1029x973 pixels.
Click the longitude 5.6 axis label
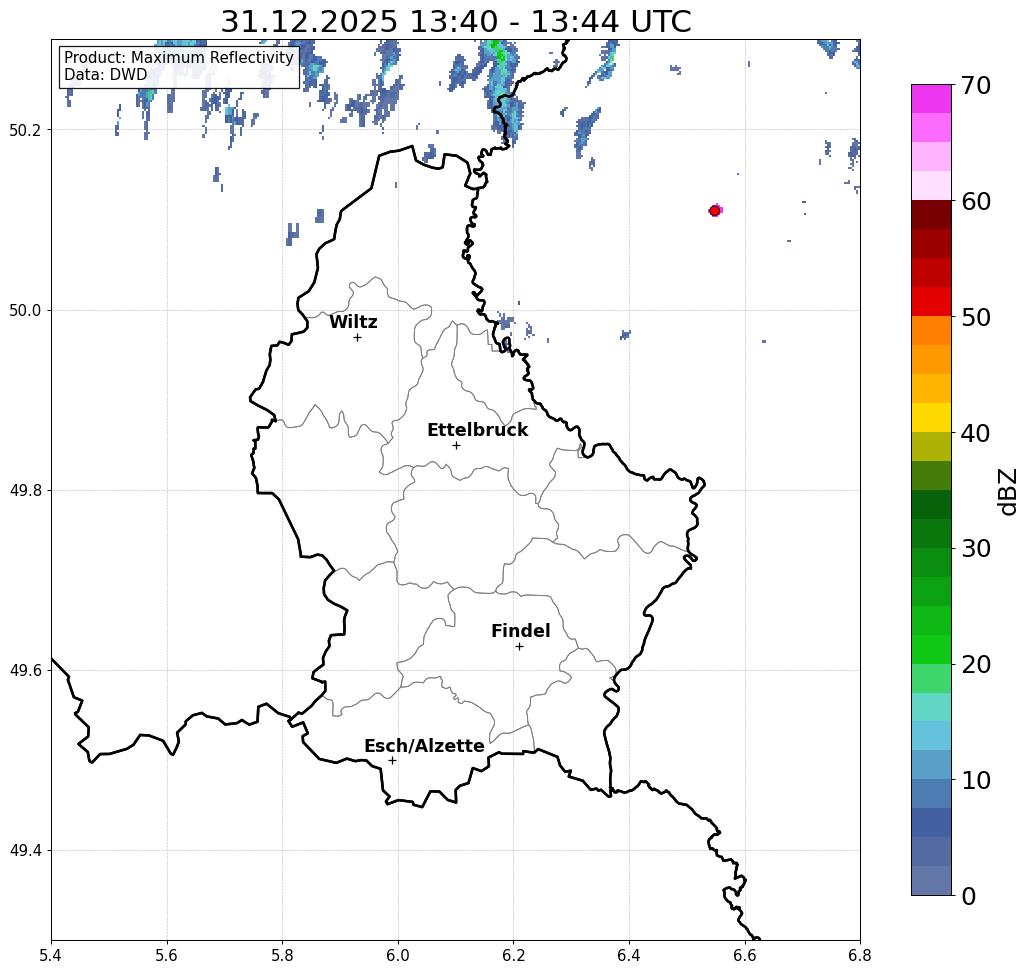click(167, 955)
